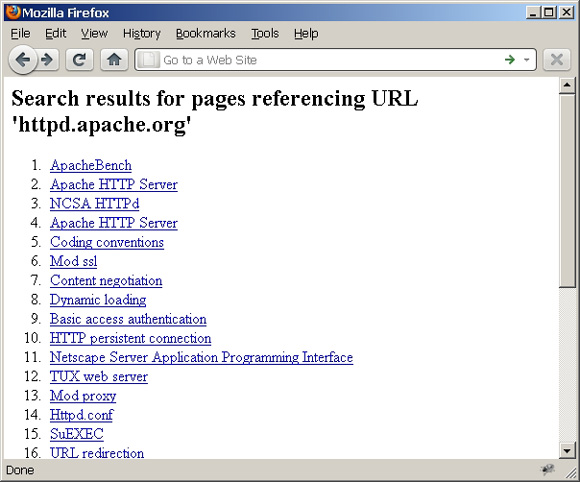Click the 'Search results for pages referencing URL' heading

tap(215, 111)
